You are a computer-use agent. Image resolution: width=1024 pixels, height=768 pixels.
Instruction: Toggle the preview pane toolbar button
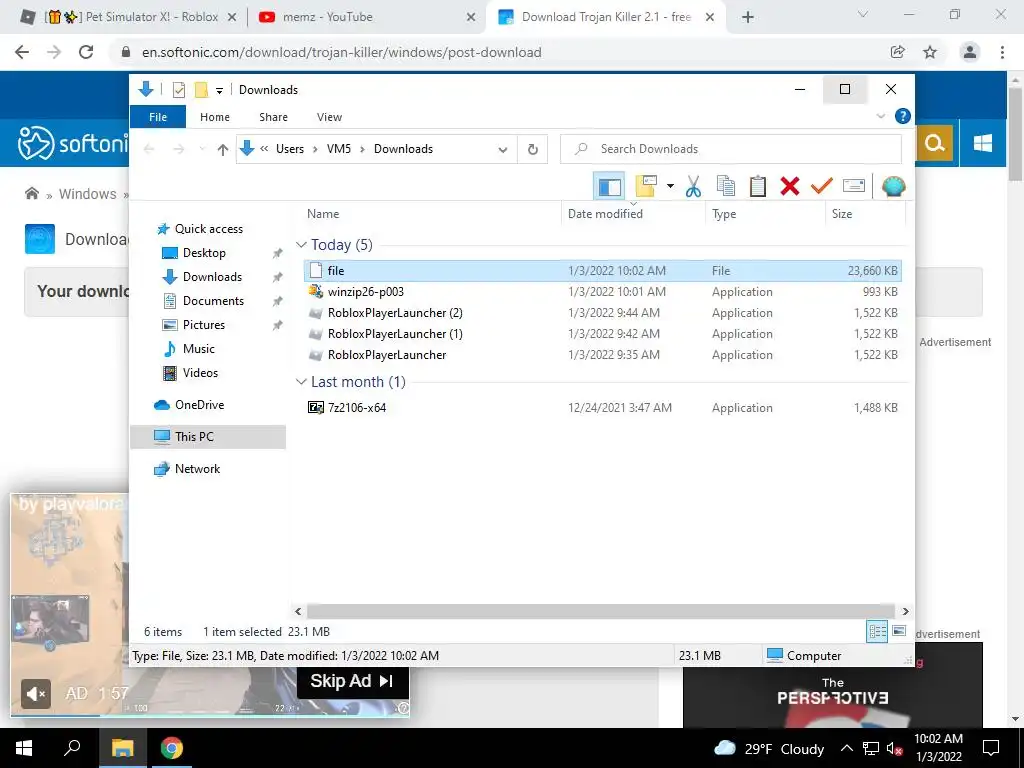click(609, 187)
